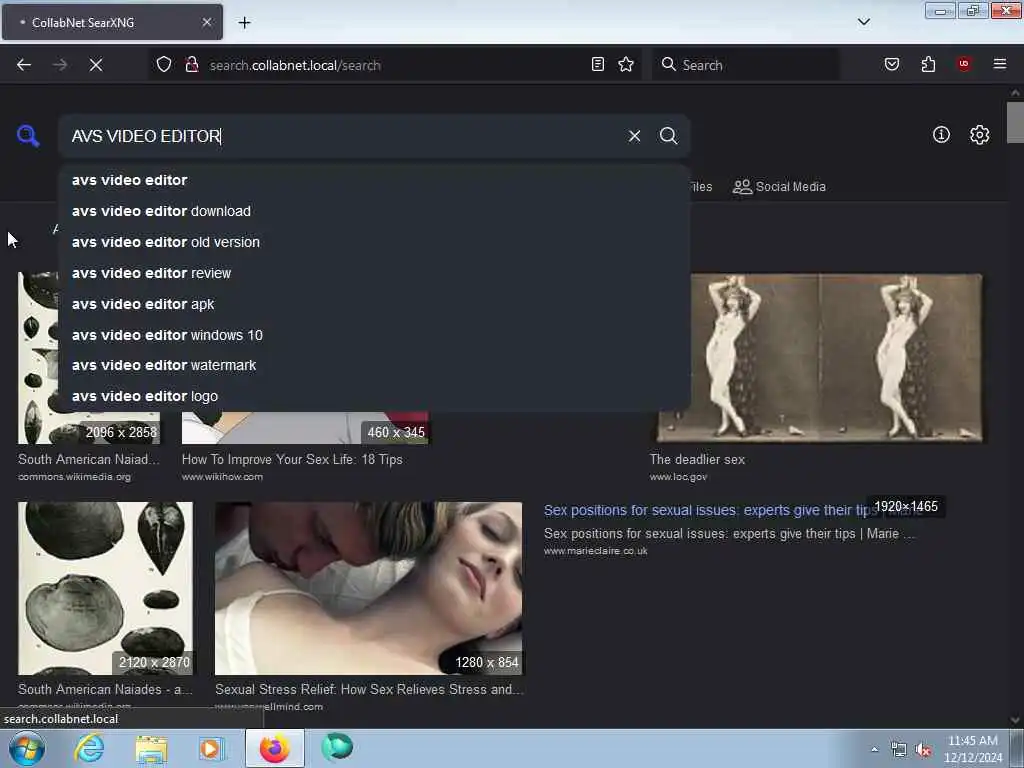Screen dimensions: 1024x768
Task: Click the site security padlock icon
Action: pyautogui.click(x=192, y=65)
